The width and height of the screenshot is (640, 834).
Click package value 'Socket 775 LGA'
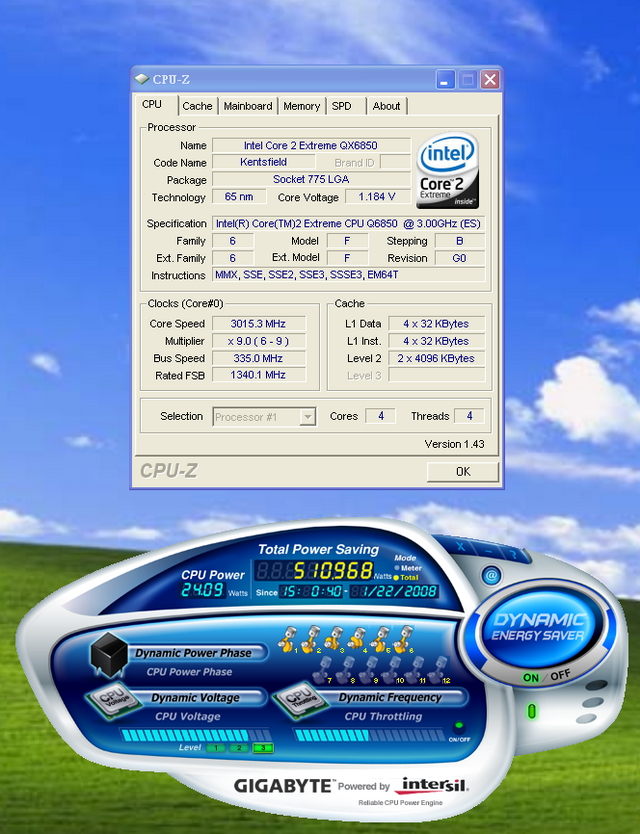pos(311,179)
